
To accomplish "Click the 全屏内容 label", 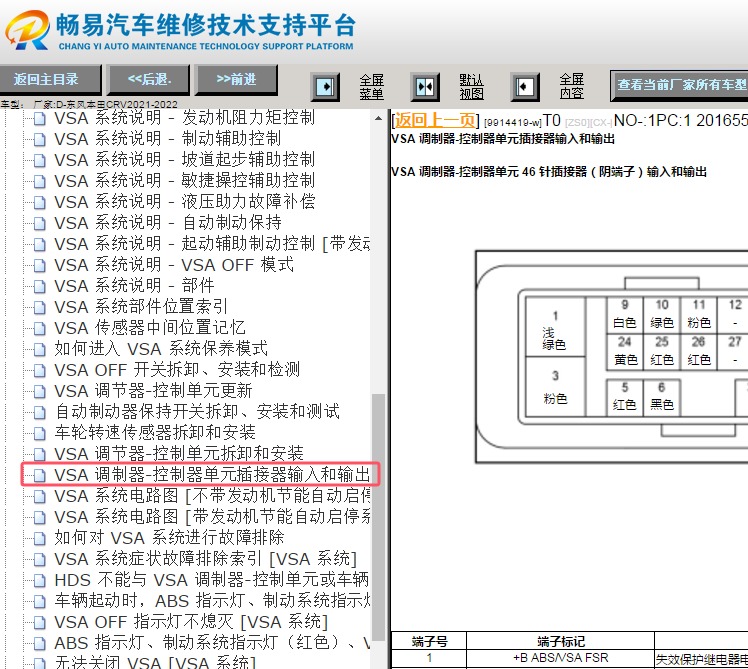I will (571, 87).
